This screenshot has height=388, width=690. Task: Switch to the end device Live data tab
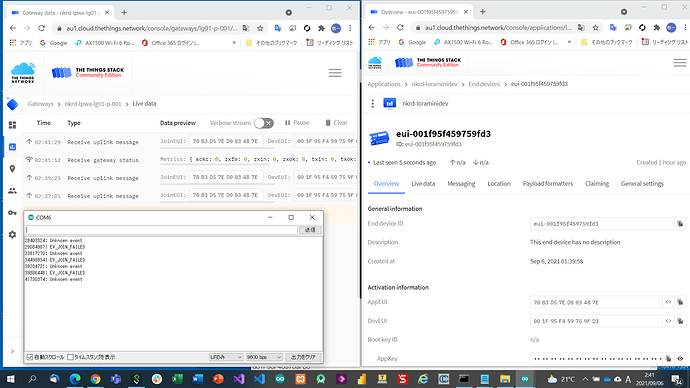(x=423, y=183)
